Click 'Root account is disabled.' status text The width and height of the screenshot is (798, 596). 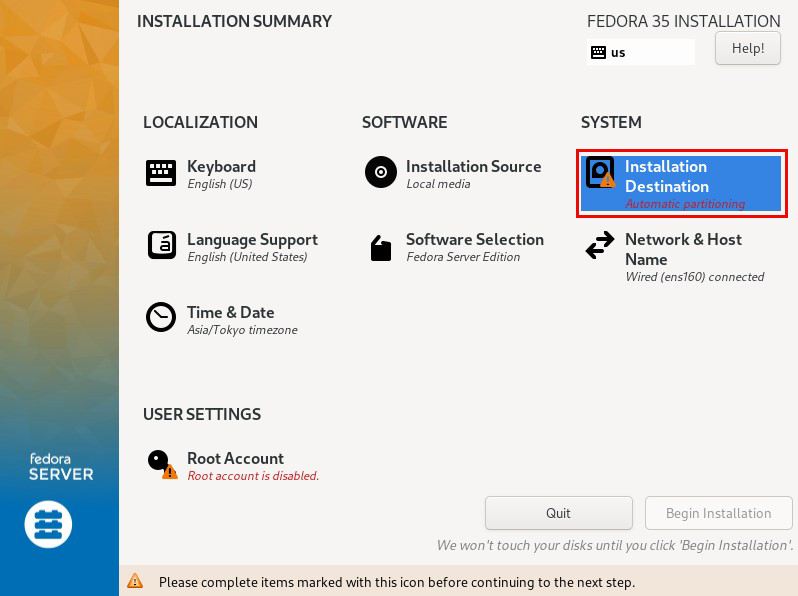[253, 476]
